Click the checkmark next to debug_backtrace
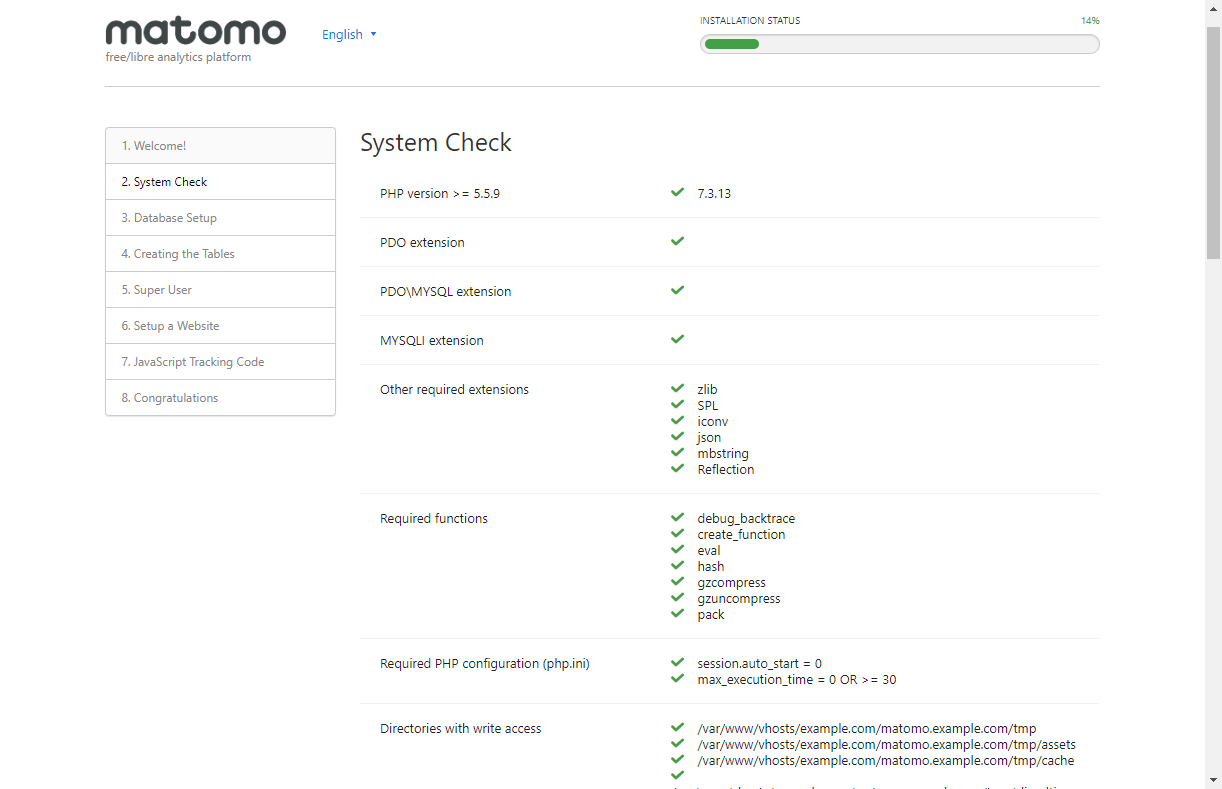Screen dimensions: 1222x789 (677, 518)
